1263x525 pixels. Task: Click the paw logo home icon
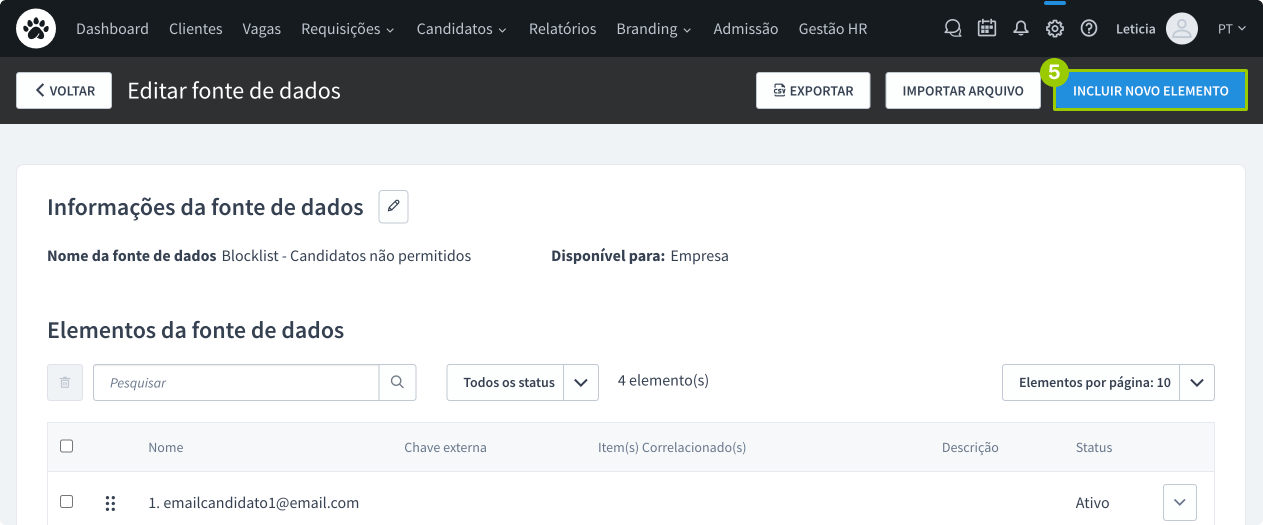[x=36, y=29]
